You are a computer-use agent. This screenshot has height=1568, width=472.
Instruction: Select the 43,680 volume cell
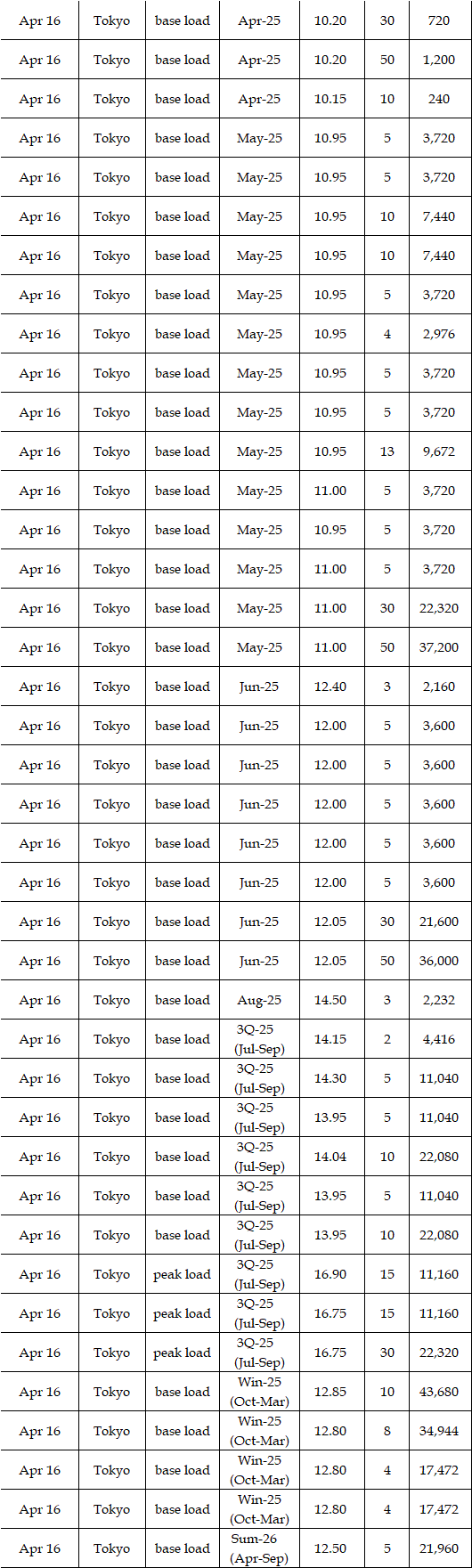439,1392
